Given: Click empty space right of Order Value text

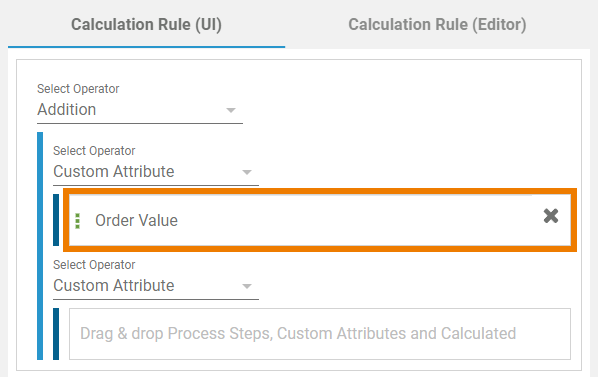Looking at the screenshot, I should [358, 220].
